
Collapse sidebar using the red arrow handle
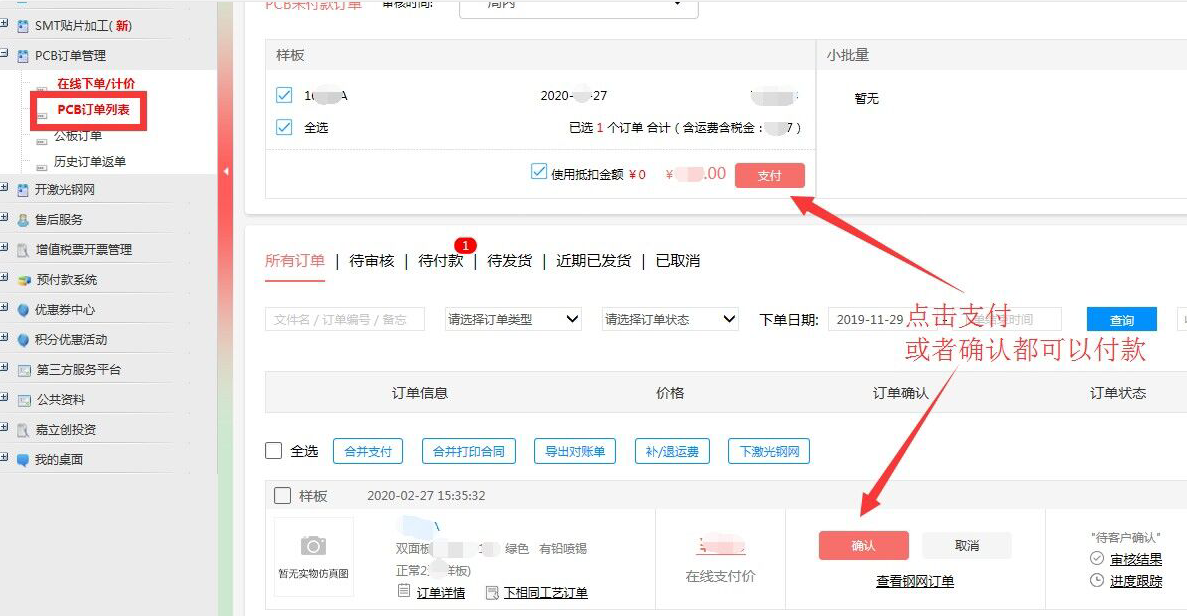(x=225, y=172)
